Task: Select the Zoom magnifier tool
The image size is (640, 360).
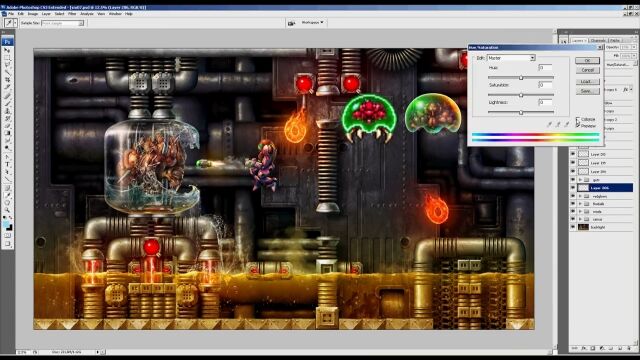Action: click(7, 210)
